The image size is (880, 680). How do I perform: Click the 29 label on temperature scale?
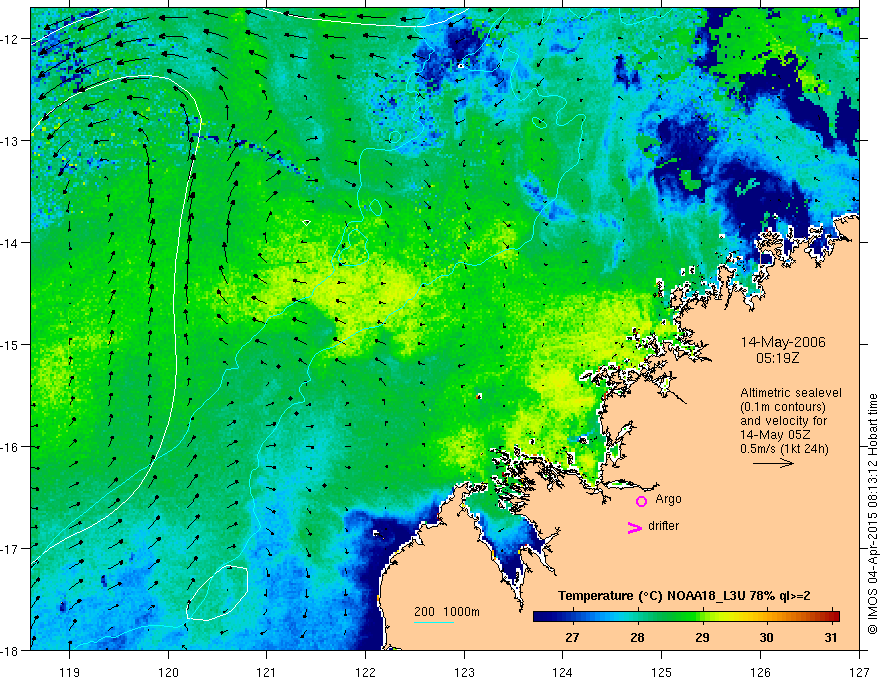click(x=702, y=637)
